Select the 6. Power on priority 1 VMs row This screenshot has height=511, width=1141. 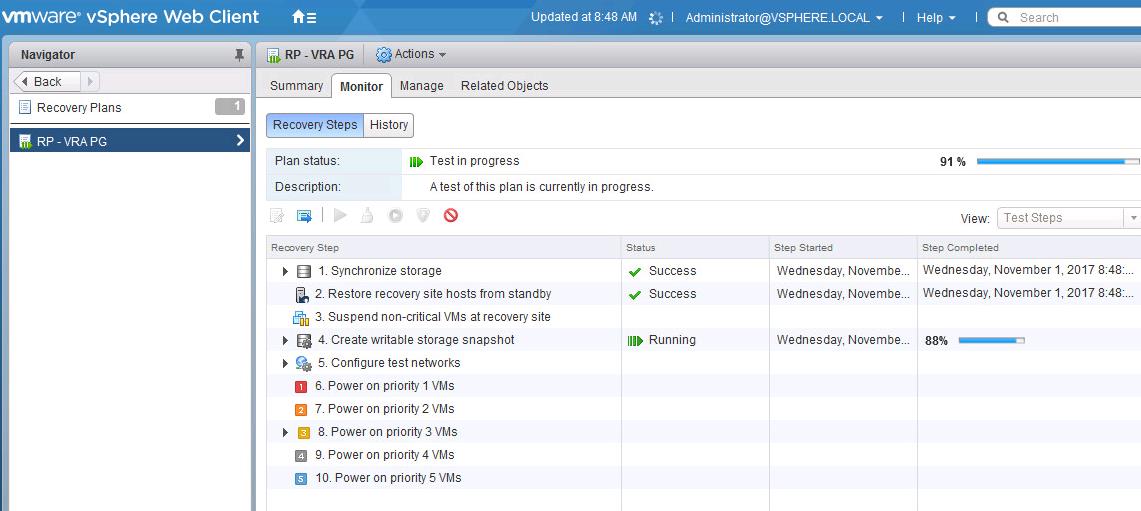(704, 386)
